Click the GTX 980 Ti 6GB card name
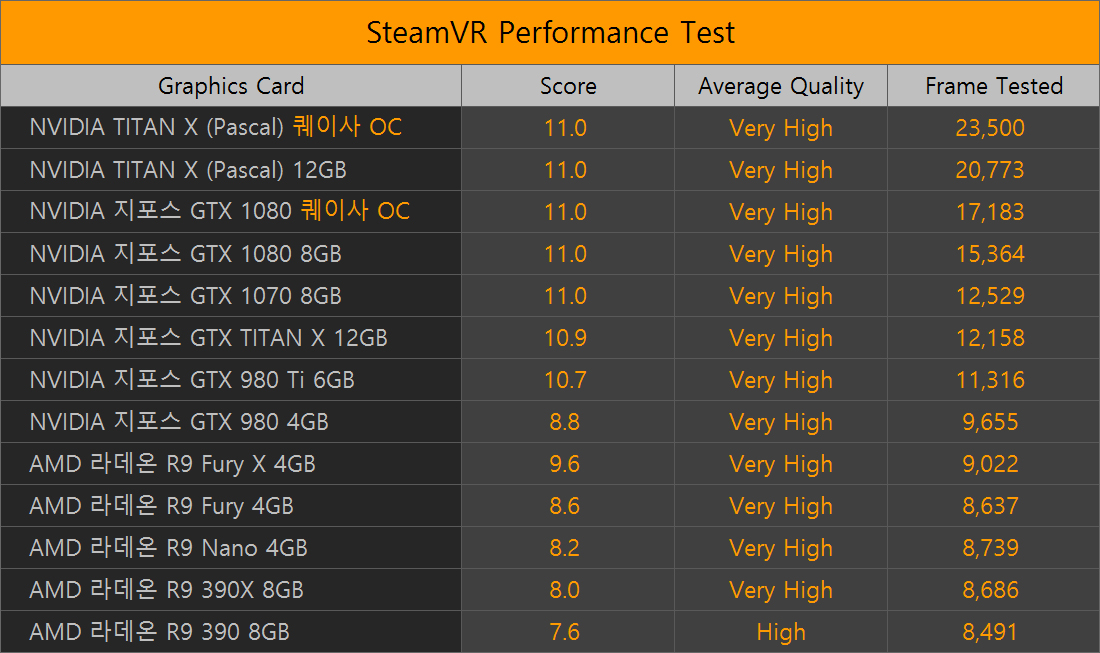The width and height of the screenshot is (1100, 653). coord(192,379)
